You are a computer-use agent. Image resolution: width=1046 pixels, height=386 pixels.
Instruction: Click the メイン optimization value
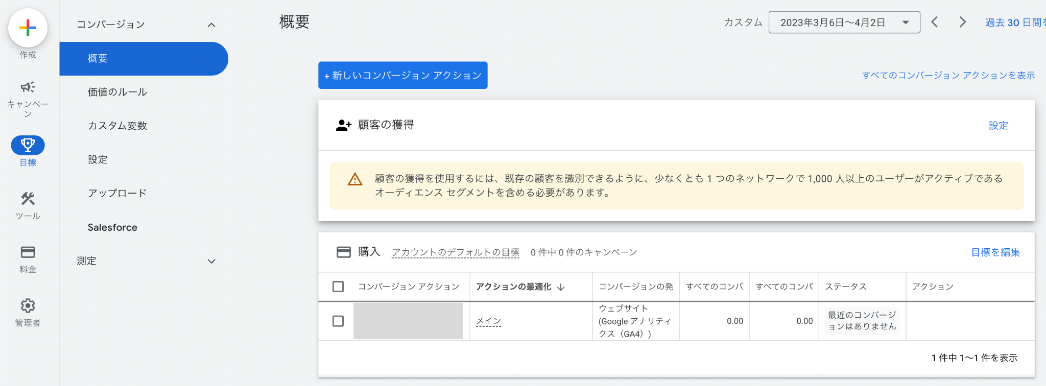[x=488, y=321]
